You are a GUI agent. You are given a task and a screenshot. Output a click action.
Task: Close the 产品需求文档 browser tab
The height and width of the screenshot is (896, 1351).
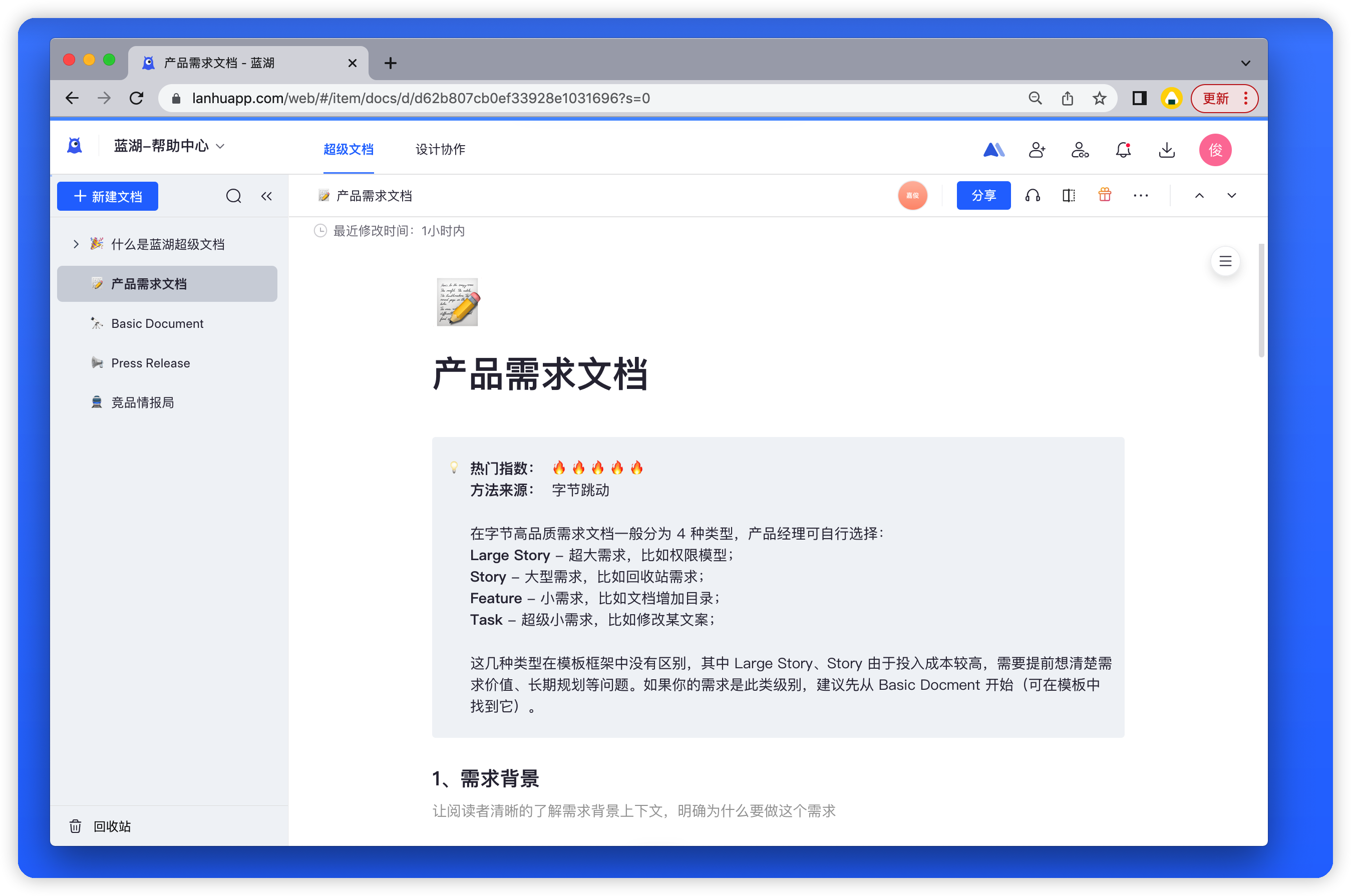click(x=352, y=63)
